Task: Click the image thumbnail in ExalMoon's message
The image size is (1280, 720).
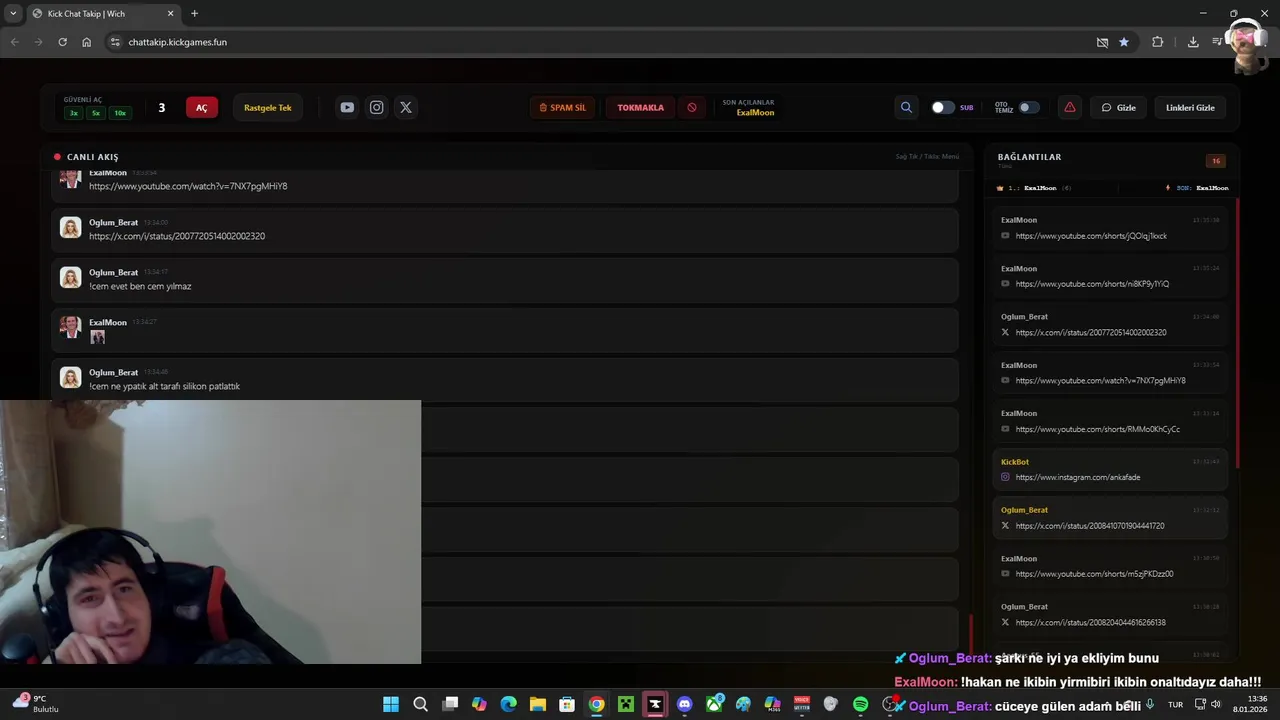Action: [x=97, y=337]
